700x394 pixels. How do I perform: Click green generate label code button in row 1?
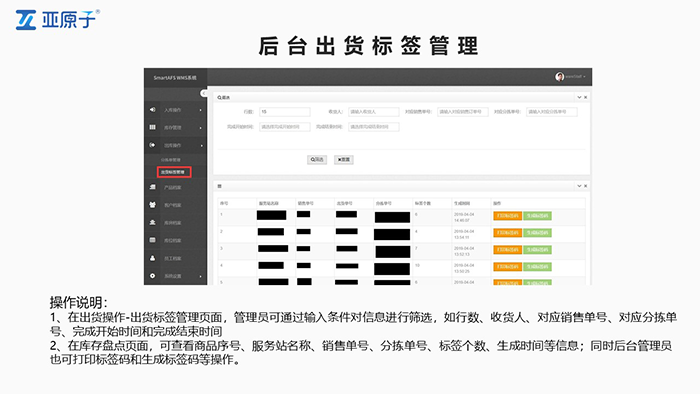point(537,216)
